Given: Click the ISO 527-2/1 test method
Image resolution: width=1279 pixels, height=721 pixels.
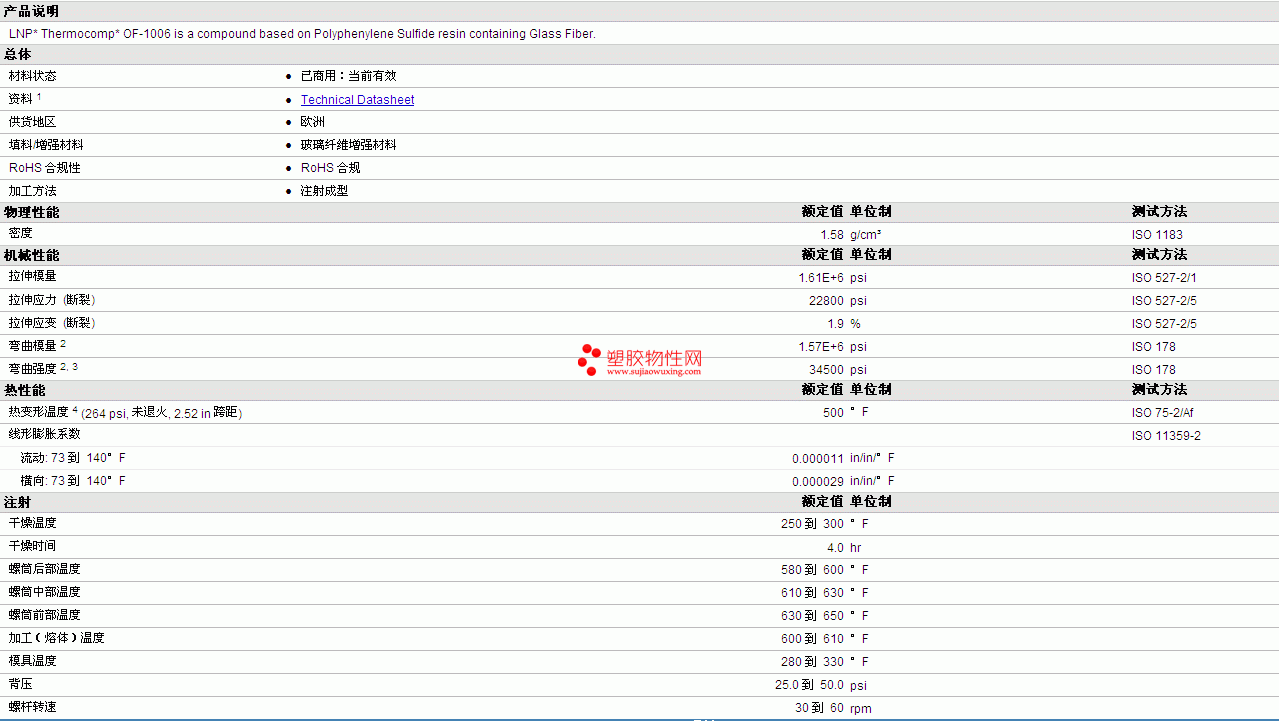Looking at the screenshot, I should tap(1164, 278).
